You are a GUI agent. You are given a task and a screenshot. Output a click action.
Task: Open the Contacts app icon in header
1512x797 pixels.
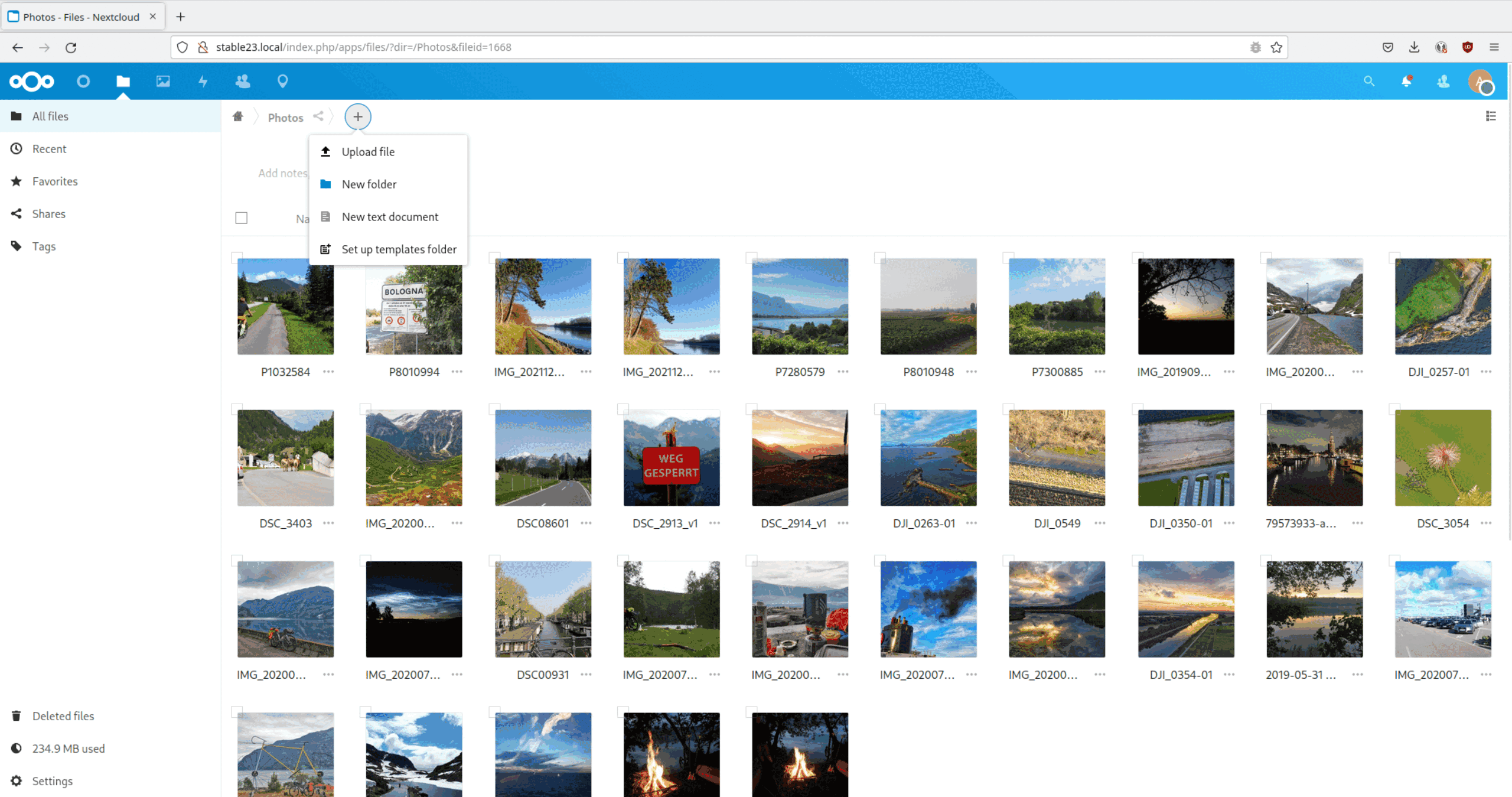tap(242, 82)
